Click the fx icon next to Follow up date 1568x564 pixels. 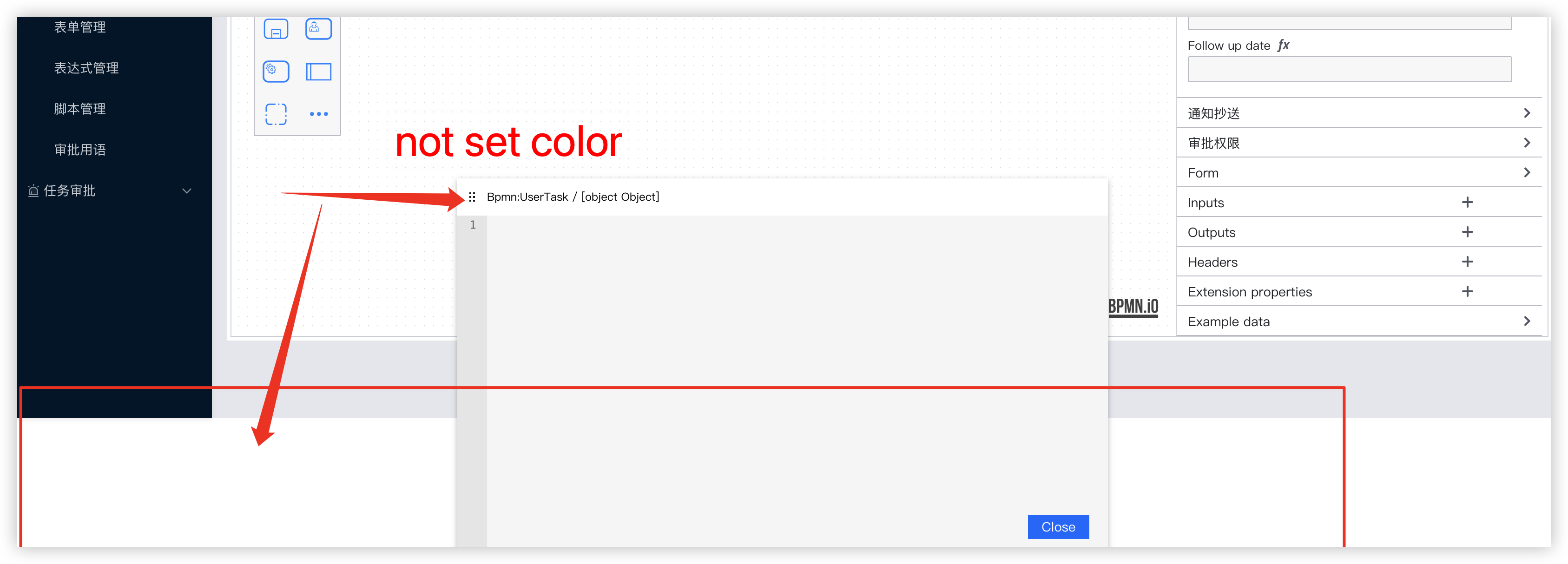tap(1284, 45)
